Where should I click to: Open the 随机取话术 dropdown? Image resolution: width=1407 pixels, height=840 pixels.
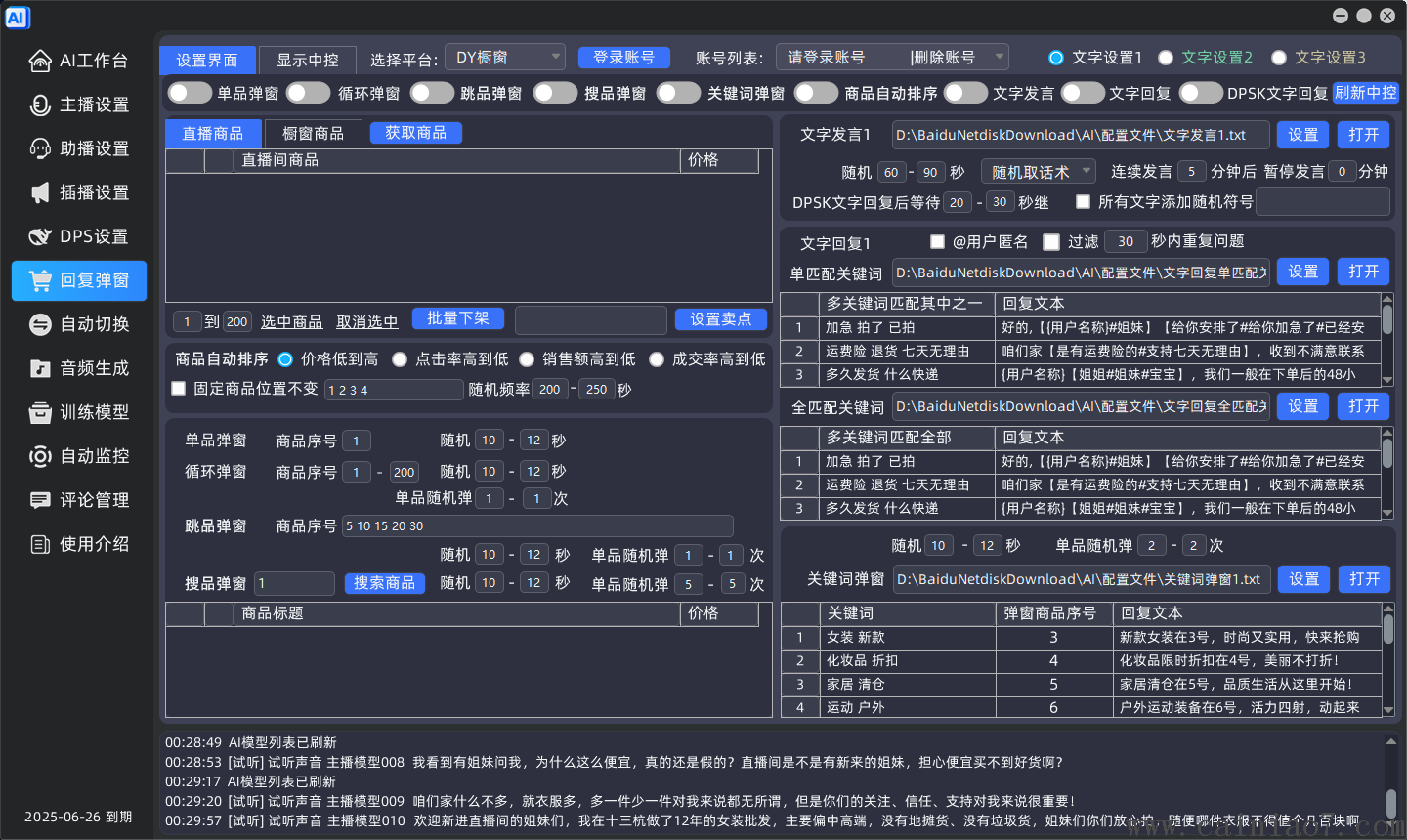(x=1038, y=171)
